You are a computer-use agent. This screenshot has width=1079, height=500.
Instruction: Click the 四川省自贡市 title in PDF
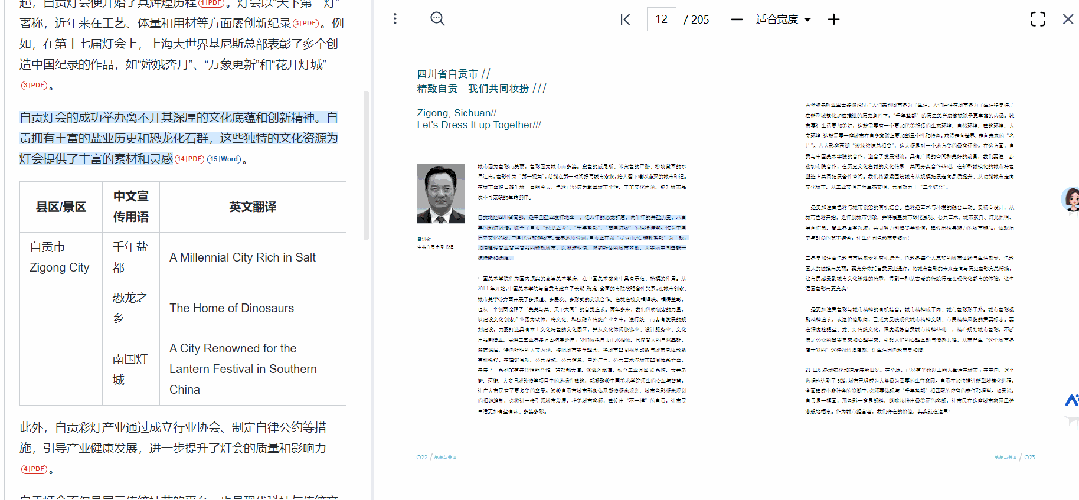pyautogui.click(x=453, y=74)
